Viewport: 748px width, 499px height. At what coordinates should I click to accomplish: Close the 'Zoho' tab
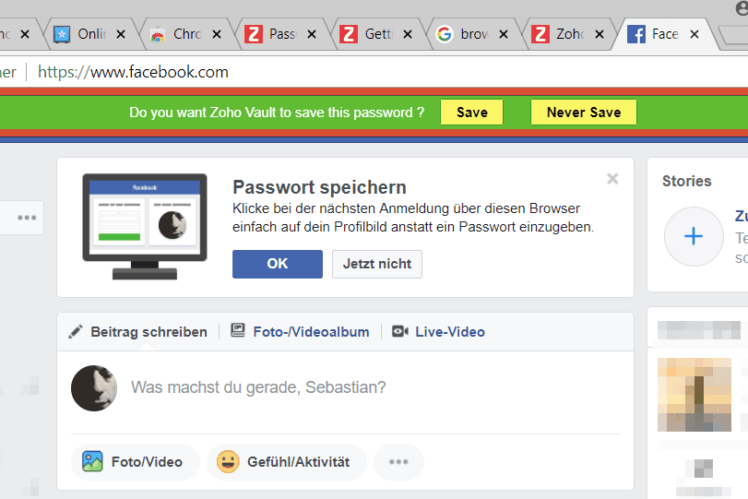point(599,34)
